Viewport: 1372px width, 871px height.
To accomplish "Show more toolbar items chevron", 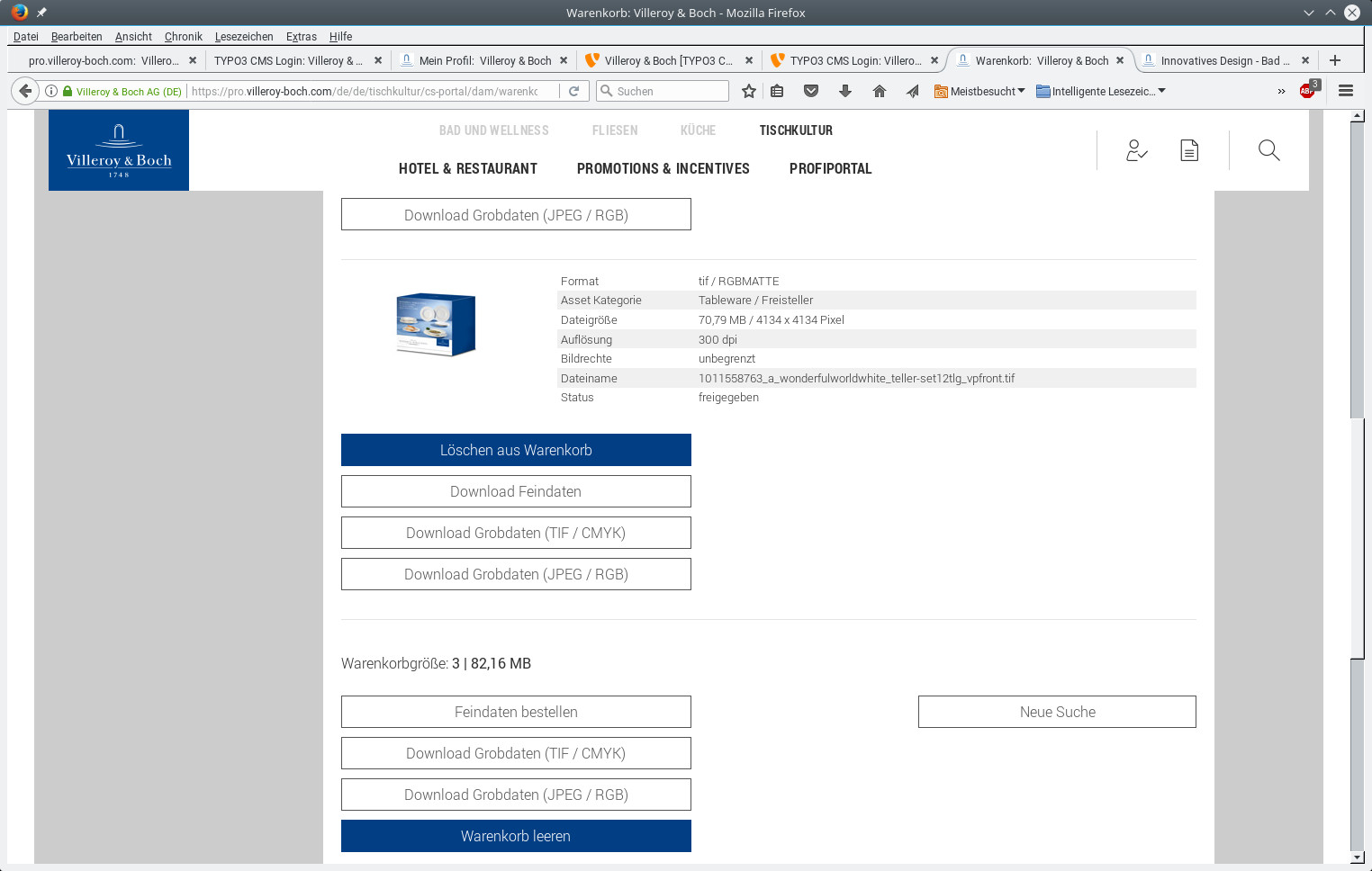I will (x=1281, y=91).
